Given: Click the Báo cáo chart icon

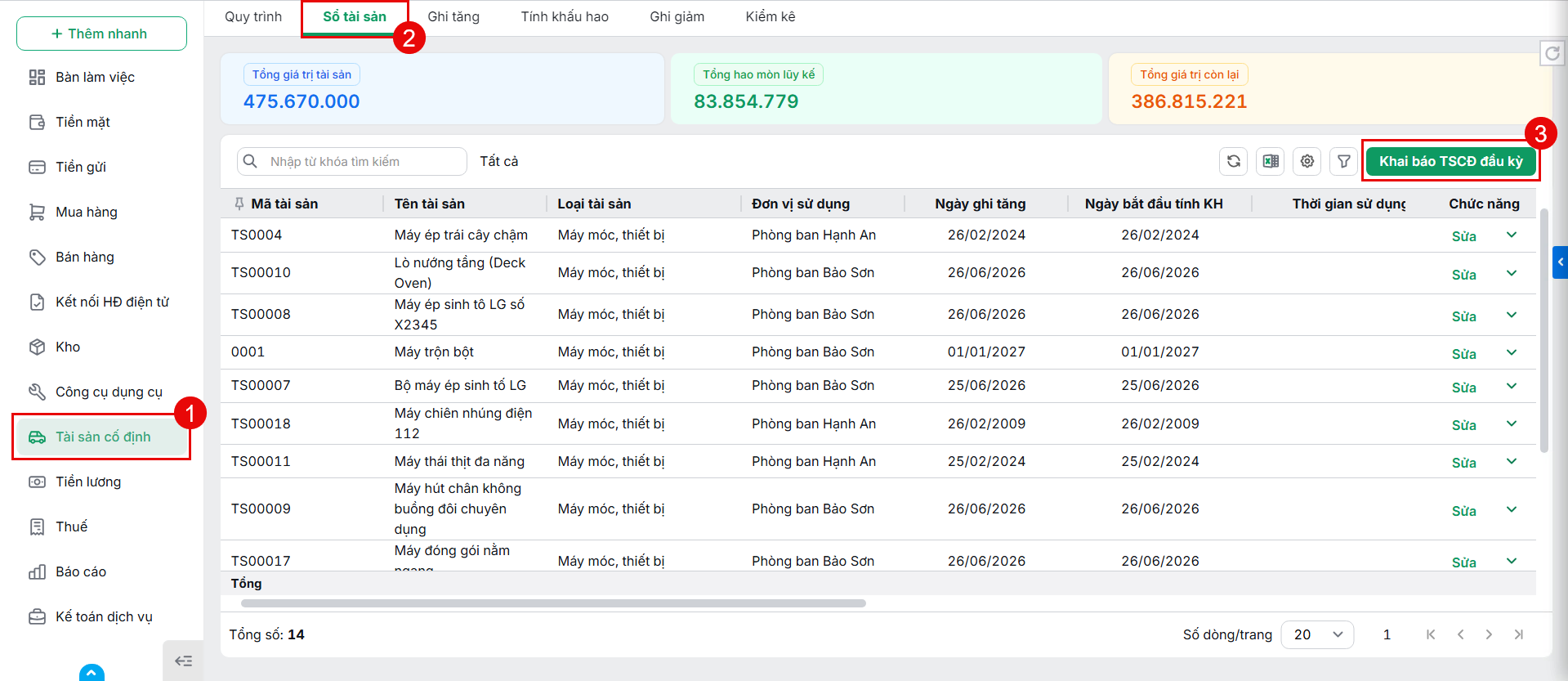Looking at the screenshot, I should click(37, 571).
